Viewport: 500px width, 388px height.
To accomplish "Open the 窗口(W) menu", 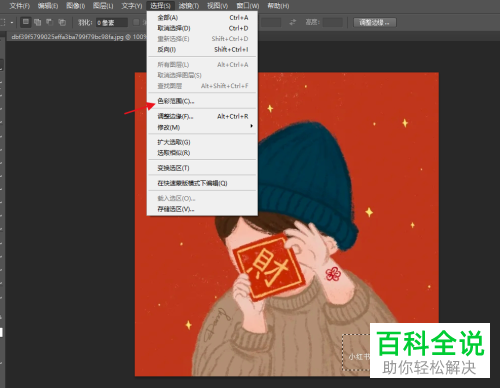I will click(x=248, y=6).
